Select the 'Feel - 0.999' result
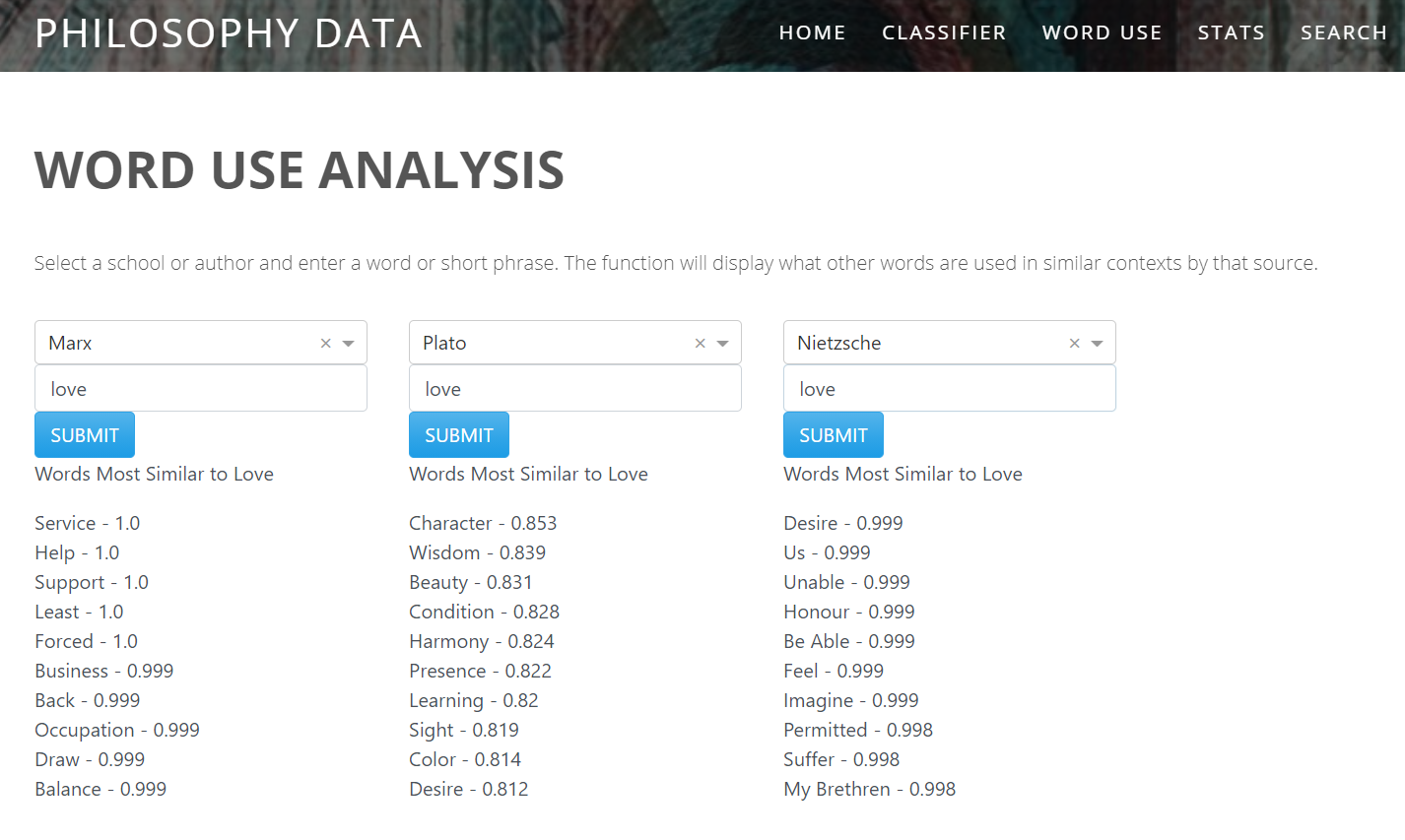 (834, 671)
